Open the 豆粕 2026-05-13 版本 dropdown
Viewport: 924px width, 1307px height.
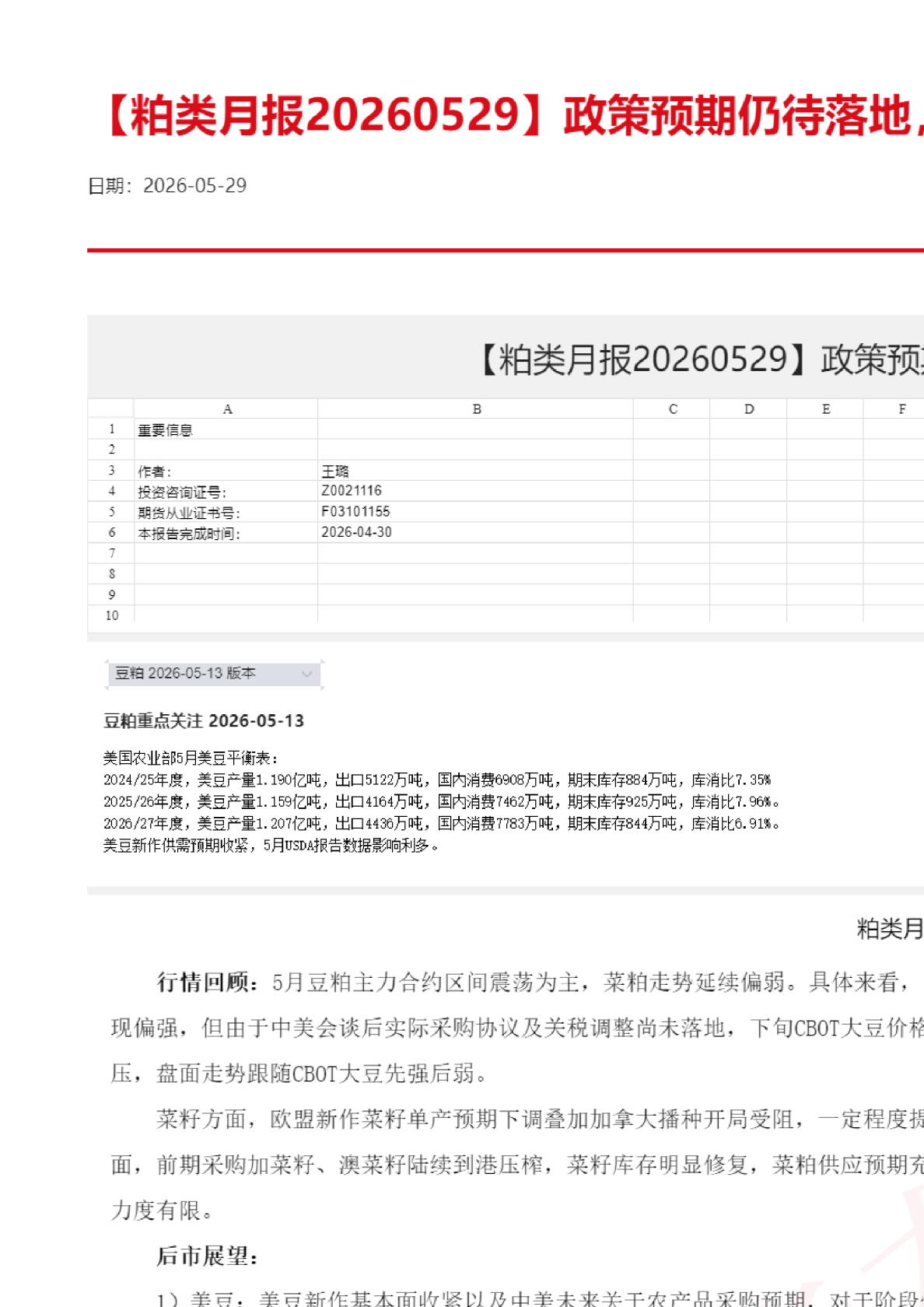[214, 674]
